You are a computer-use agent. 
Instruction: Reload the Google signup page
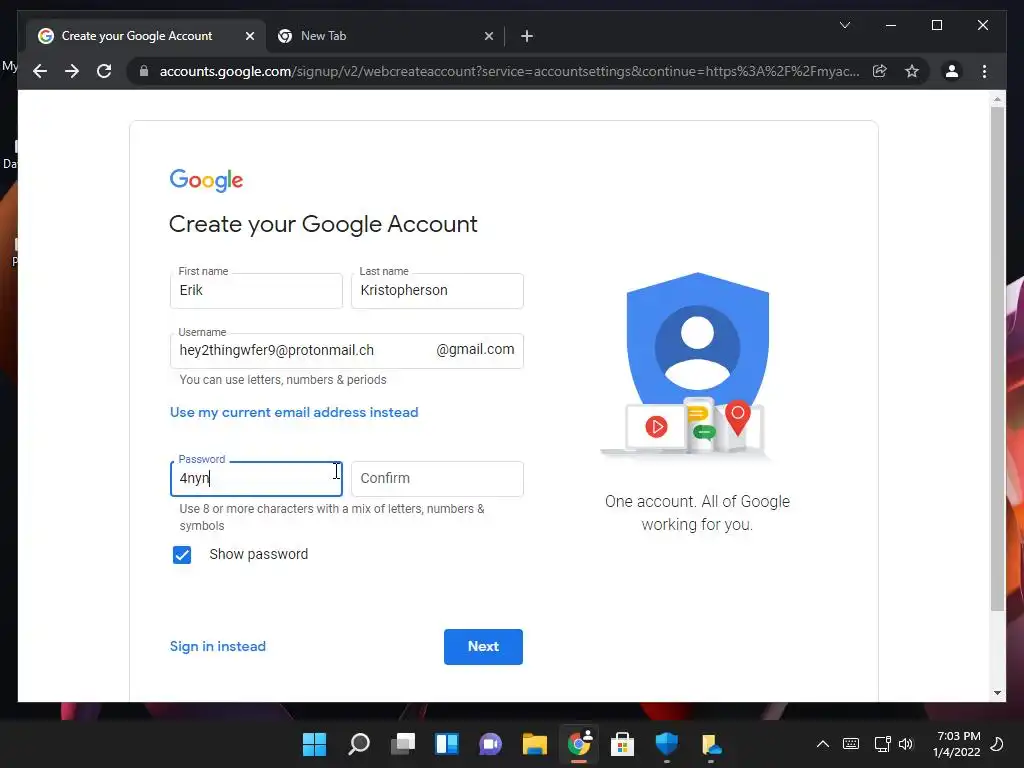(x=104, y=71)
